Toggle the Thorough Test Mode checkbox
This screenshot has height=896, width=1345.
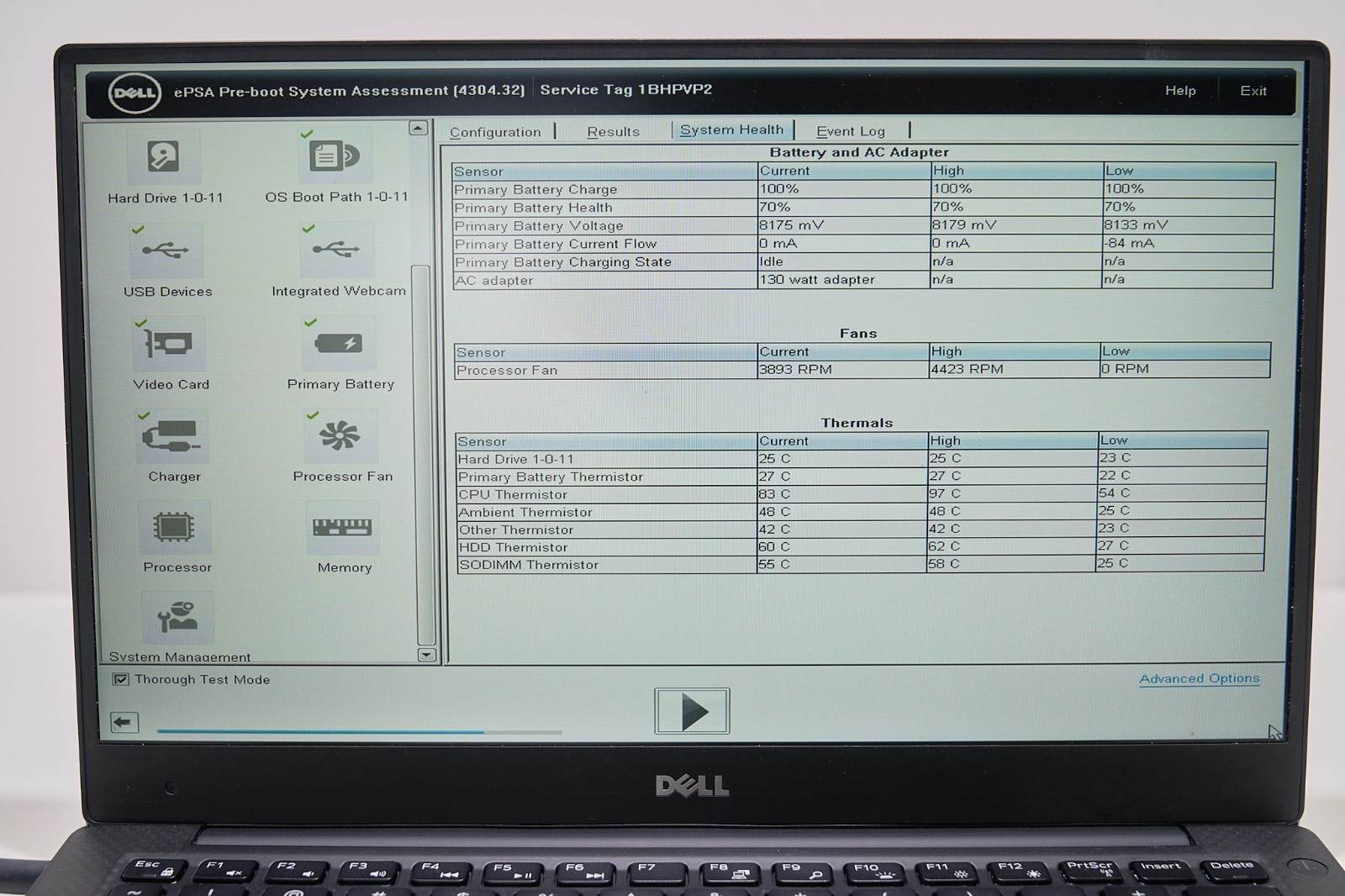pos(120,679)
